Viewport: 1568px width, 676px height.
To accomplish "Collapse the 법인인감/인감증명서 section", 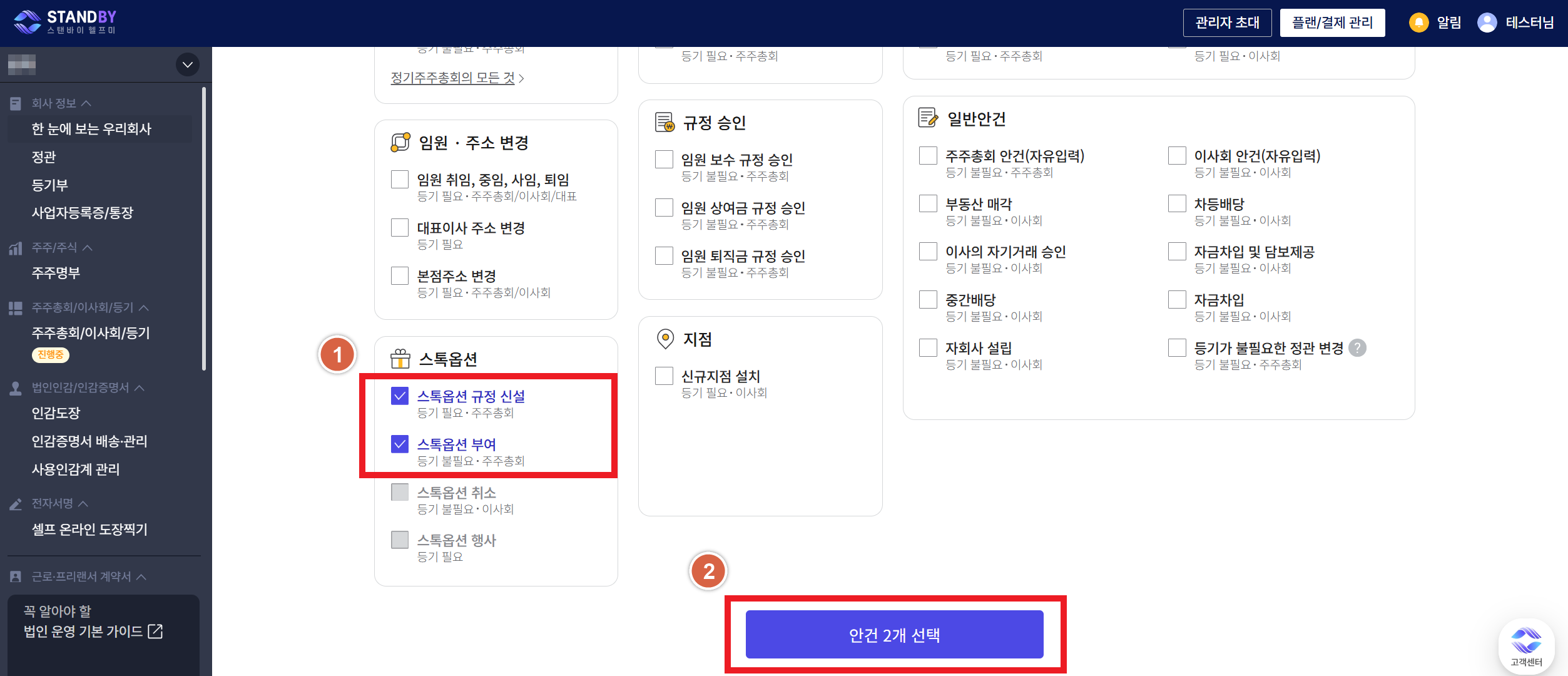I will click(140, 388).
